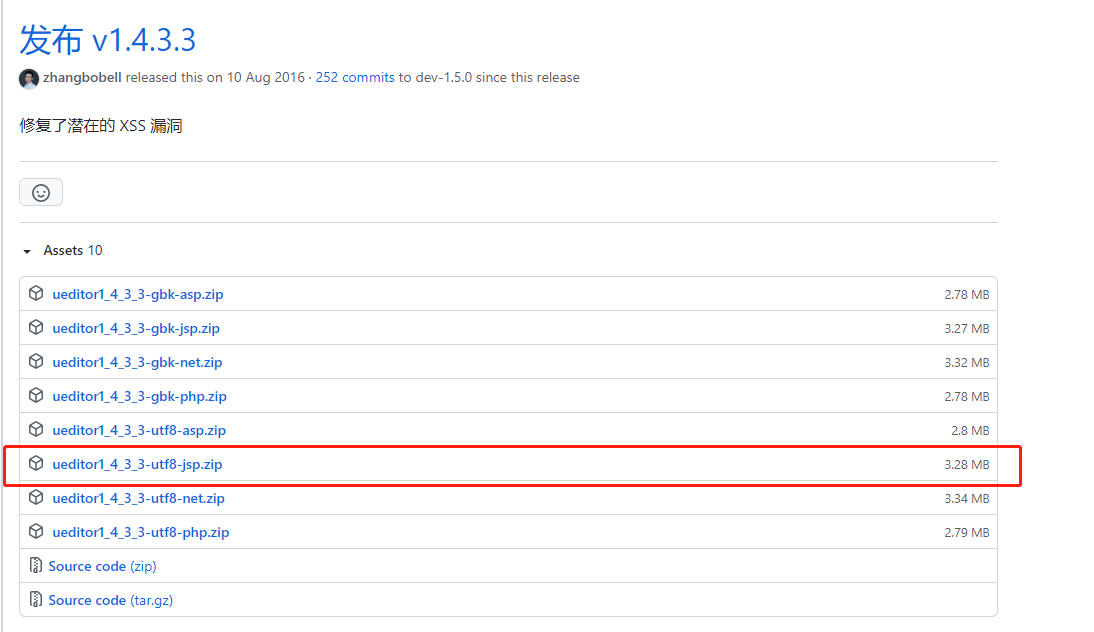Image resolution: width=1094 pixels, height=632 pixels.
Task: Select the 修复了潜在的 XSS 漏洞 description text
Action: click(x=101, y=126)
